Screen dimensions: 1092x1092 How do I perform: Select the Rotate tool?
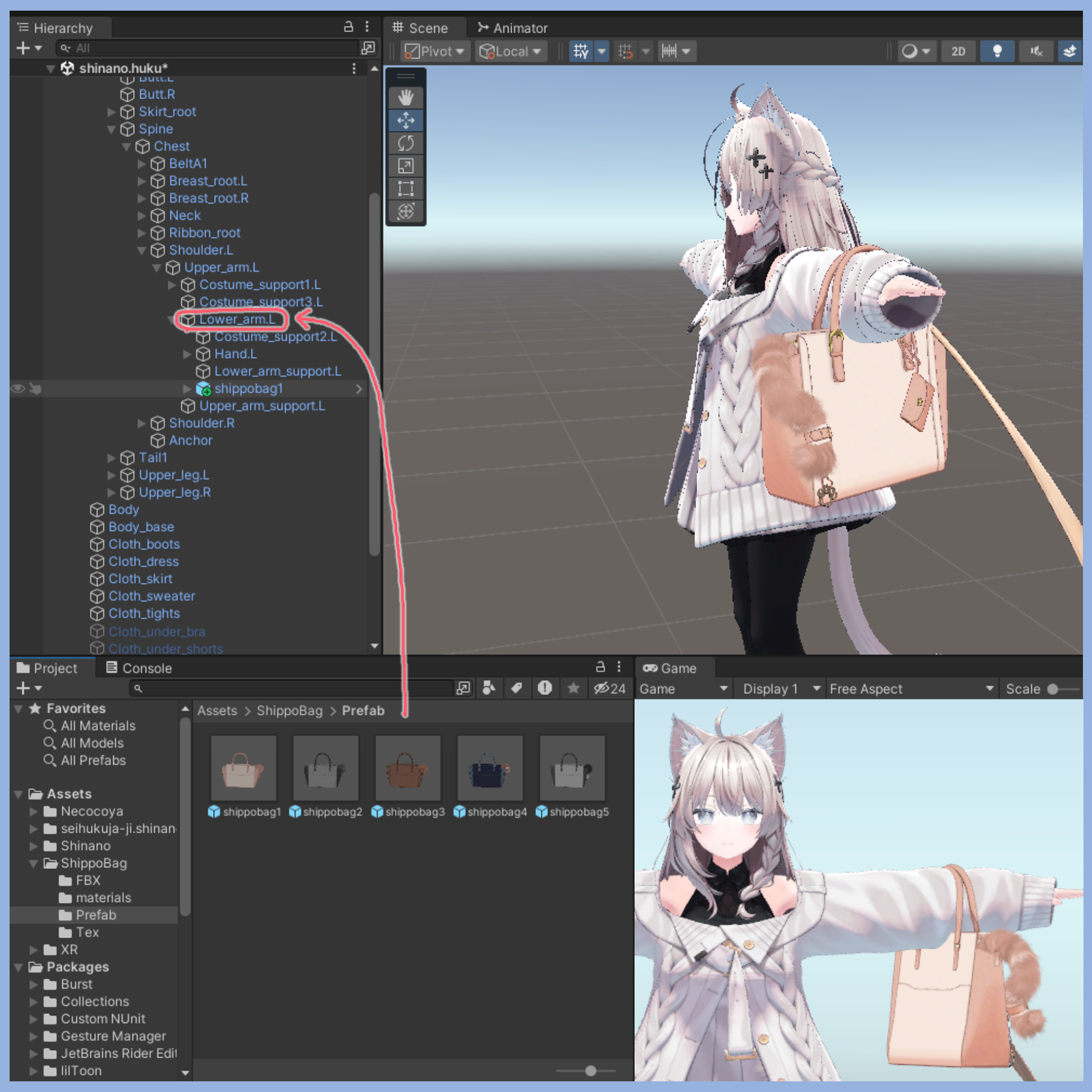[x=406, y=143]
